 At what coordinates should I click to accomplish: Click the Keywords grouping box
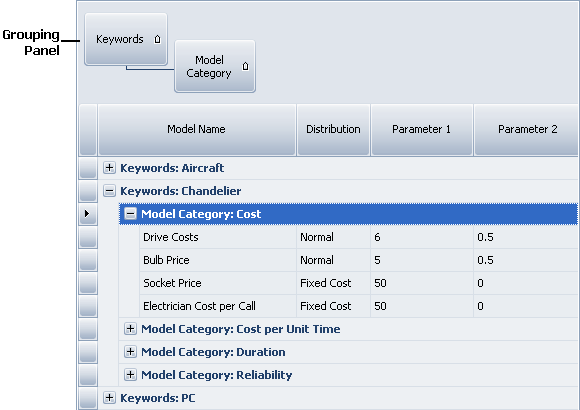(126, 39)
